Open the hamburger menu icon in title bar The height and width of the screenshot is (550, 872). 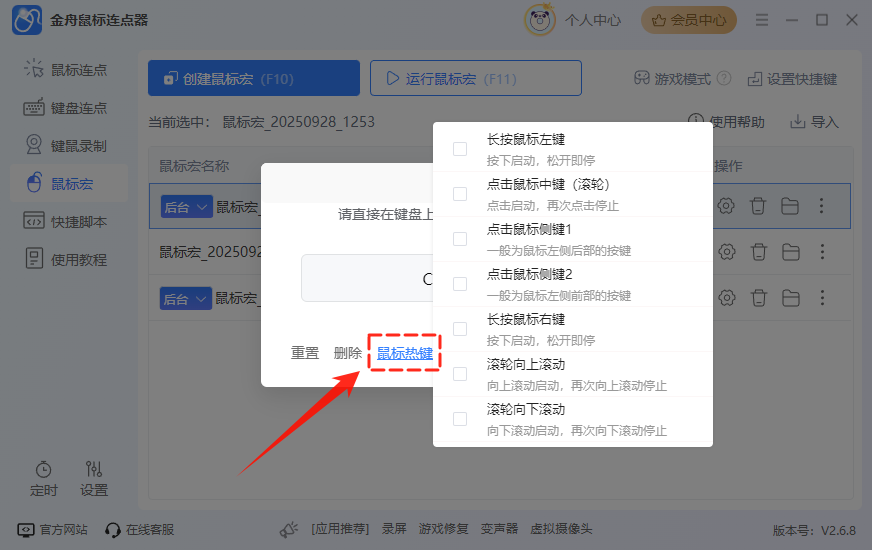pyautogui.click(x=762, y=20)
